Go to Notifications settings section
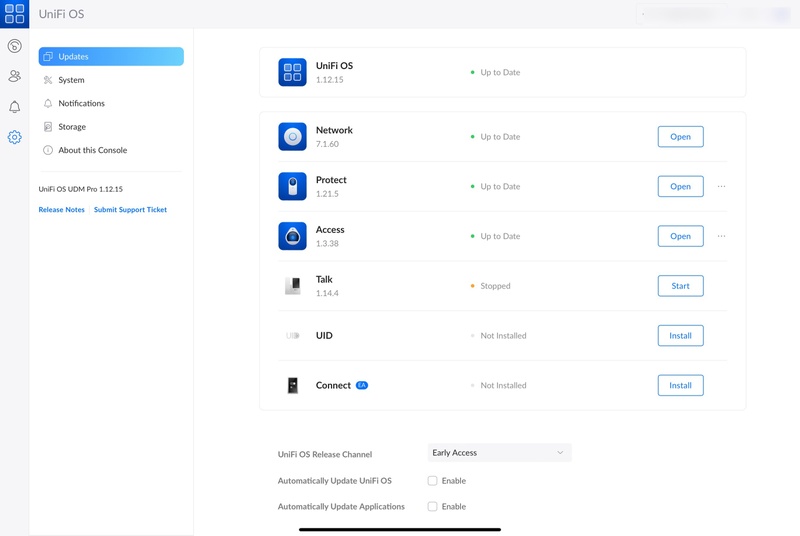The width and height of the screenshot is (800, 536). (x=111, y=103)
